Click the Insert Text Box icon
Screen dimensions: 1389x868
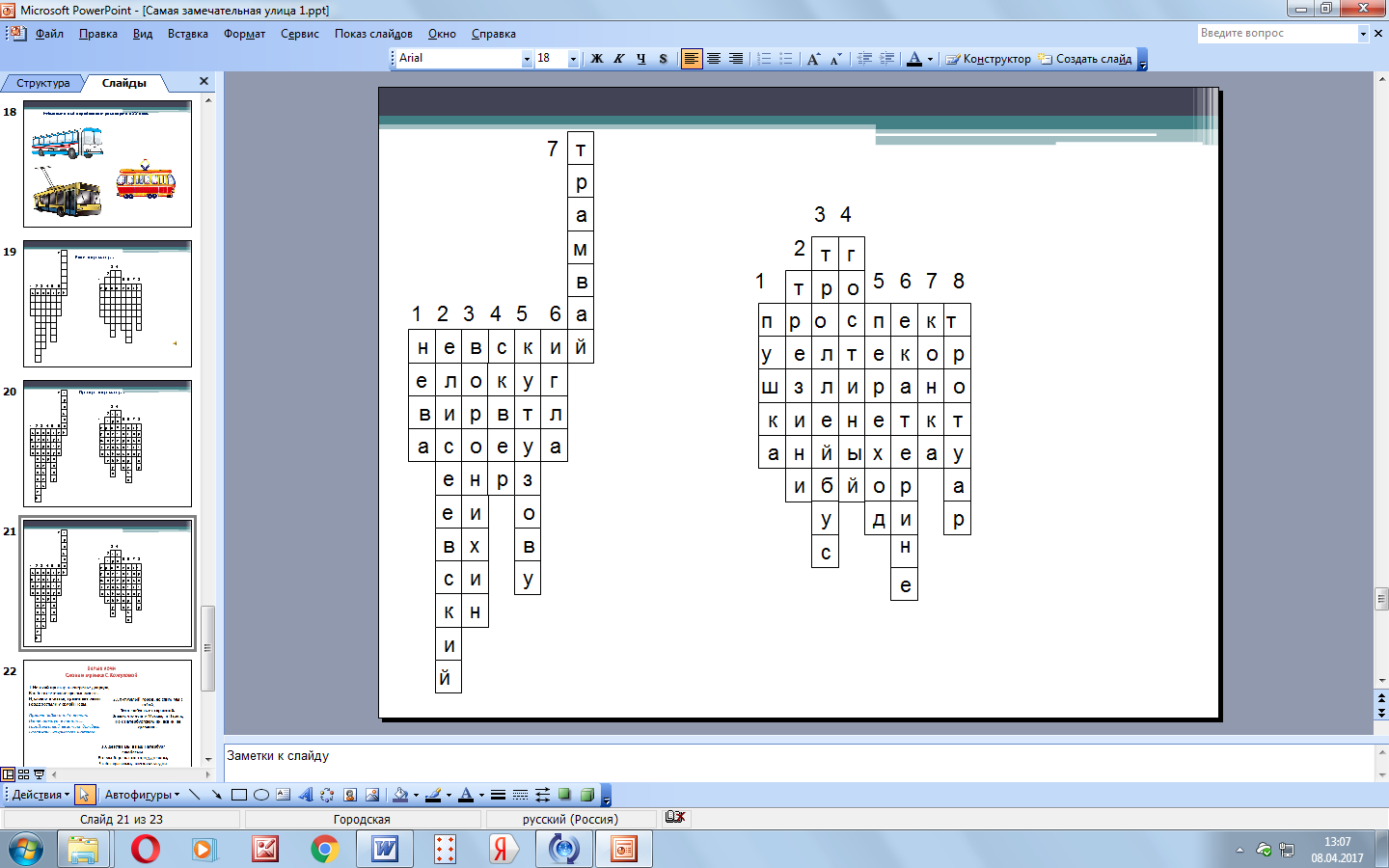pos(283,795)
